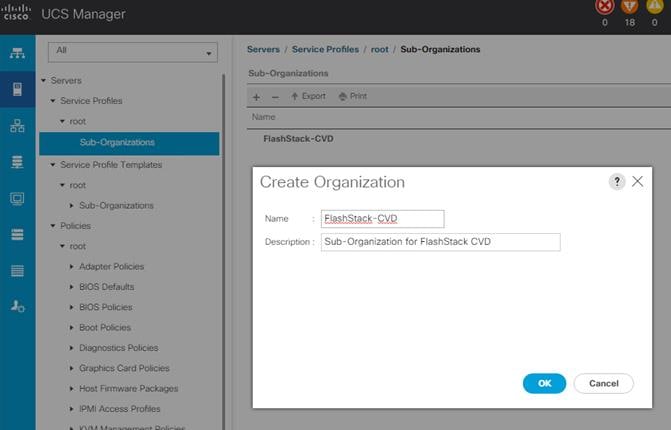
Task: Expand Host Firmware Packages arrow
Action: click(x=72, y=388)
